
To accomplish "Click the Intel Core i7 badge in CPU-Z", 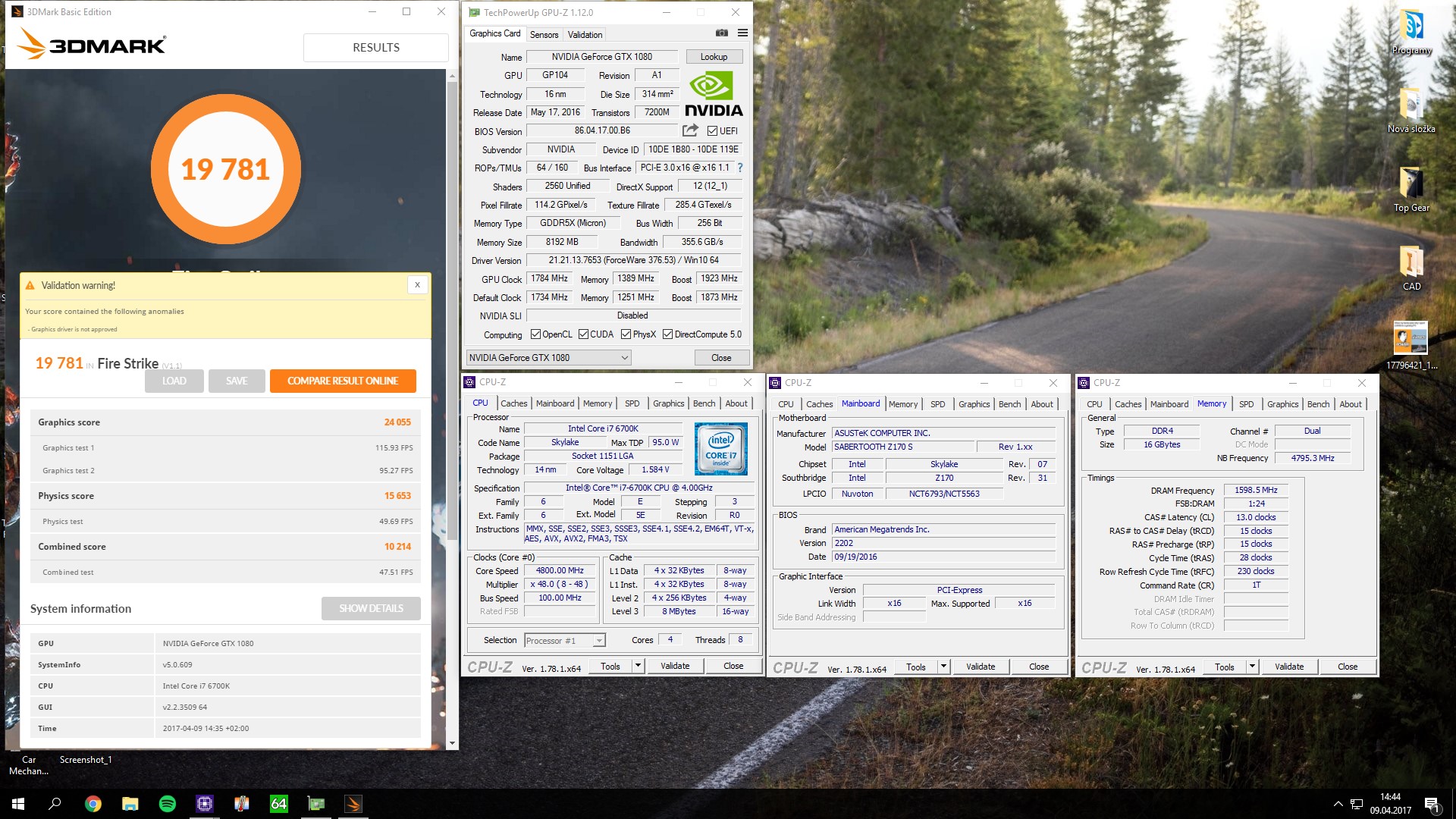I will [x=720, y=450].
